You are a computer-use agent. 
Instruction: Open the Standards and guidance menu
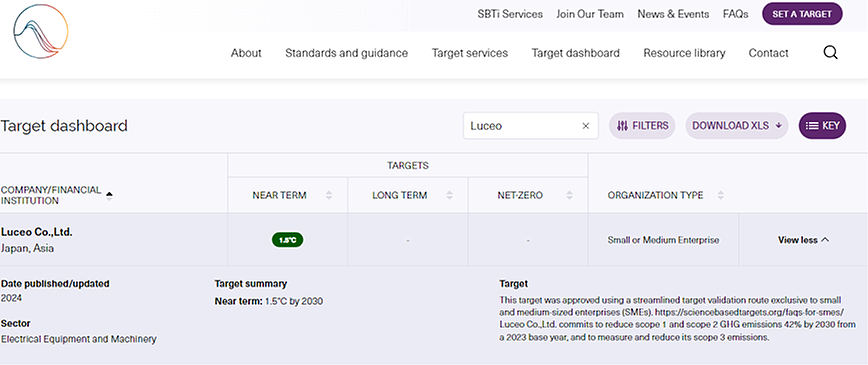coord(347,53)
